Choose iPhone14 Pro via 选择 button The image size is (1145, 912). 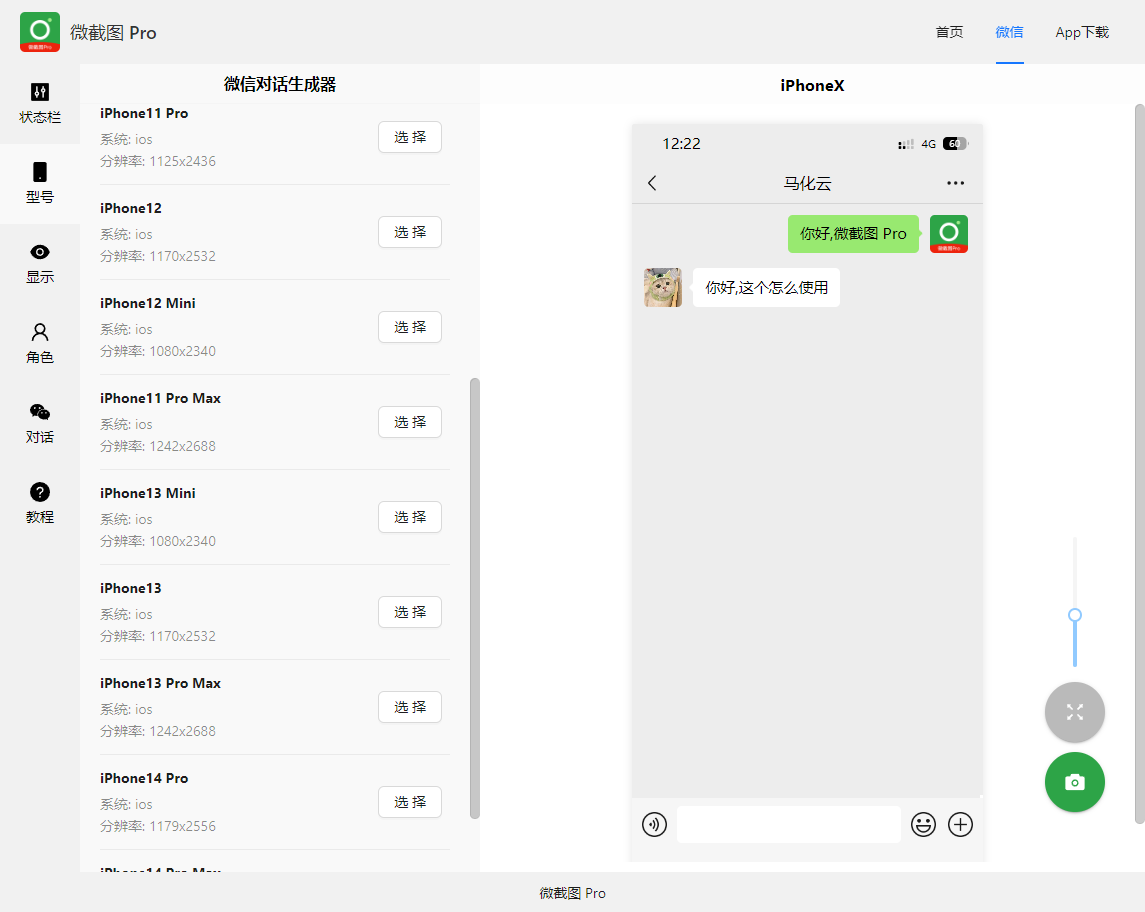tap(410, 802)
